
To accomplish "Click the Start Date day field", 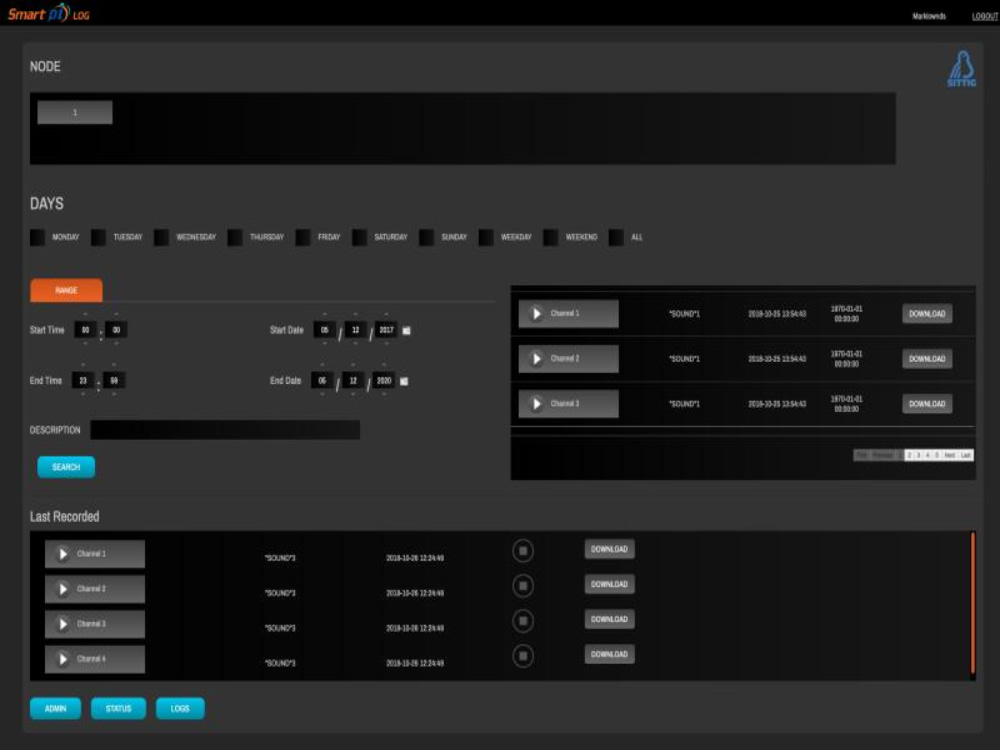I will [x=325, y=330].
